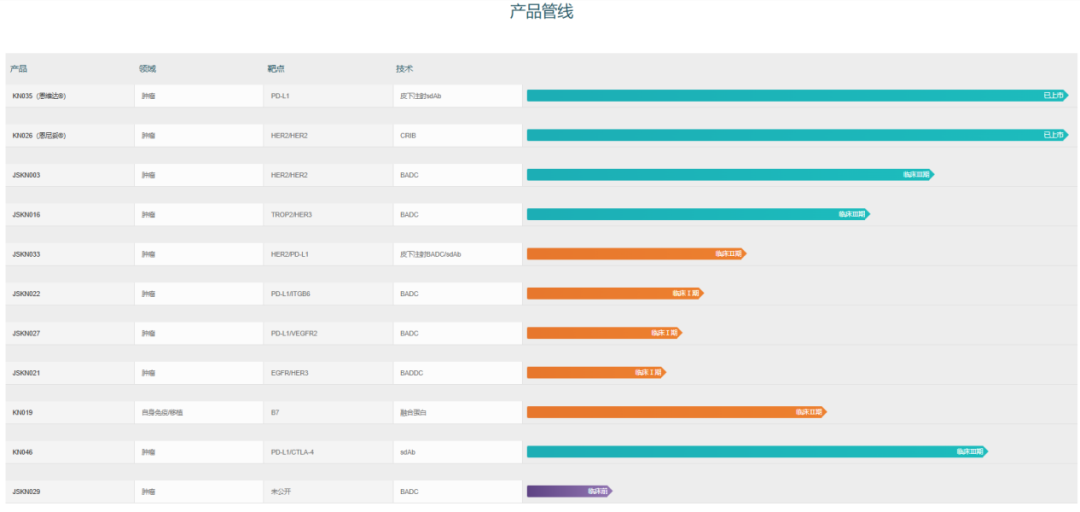Click the 肿瘤 field cell in the JSKN029 row

pyautogui.click(x=198, y=492)
